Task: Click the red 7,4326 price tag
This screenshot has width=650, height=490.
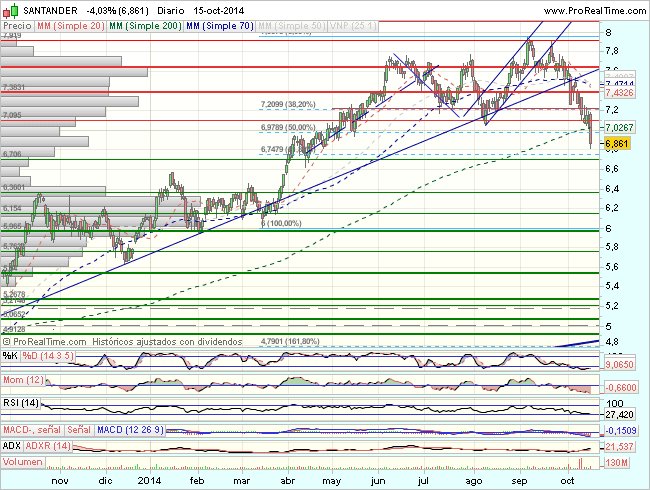Action: [x=619, y=92]
